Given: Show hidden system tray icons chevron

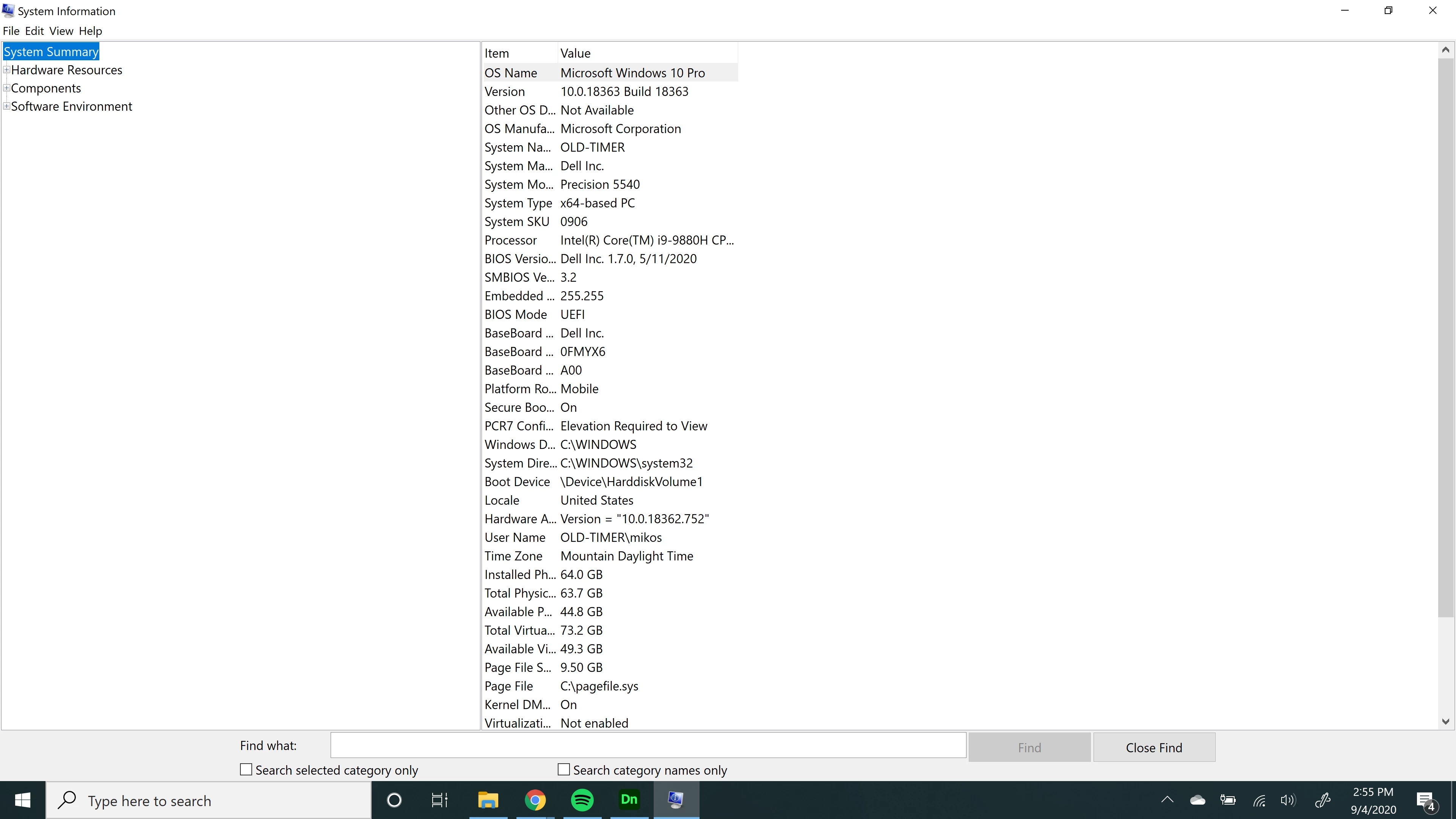Looking at the screenshot, I should pyautogui.click(x=1167, y=800).
